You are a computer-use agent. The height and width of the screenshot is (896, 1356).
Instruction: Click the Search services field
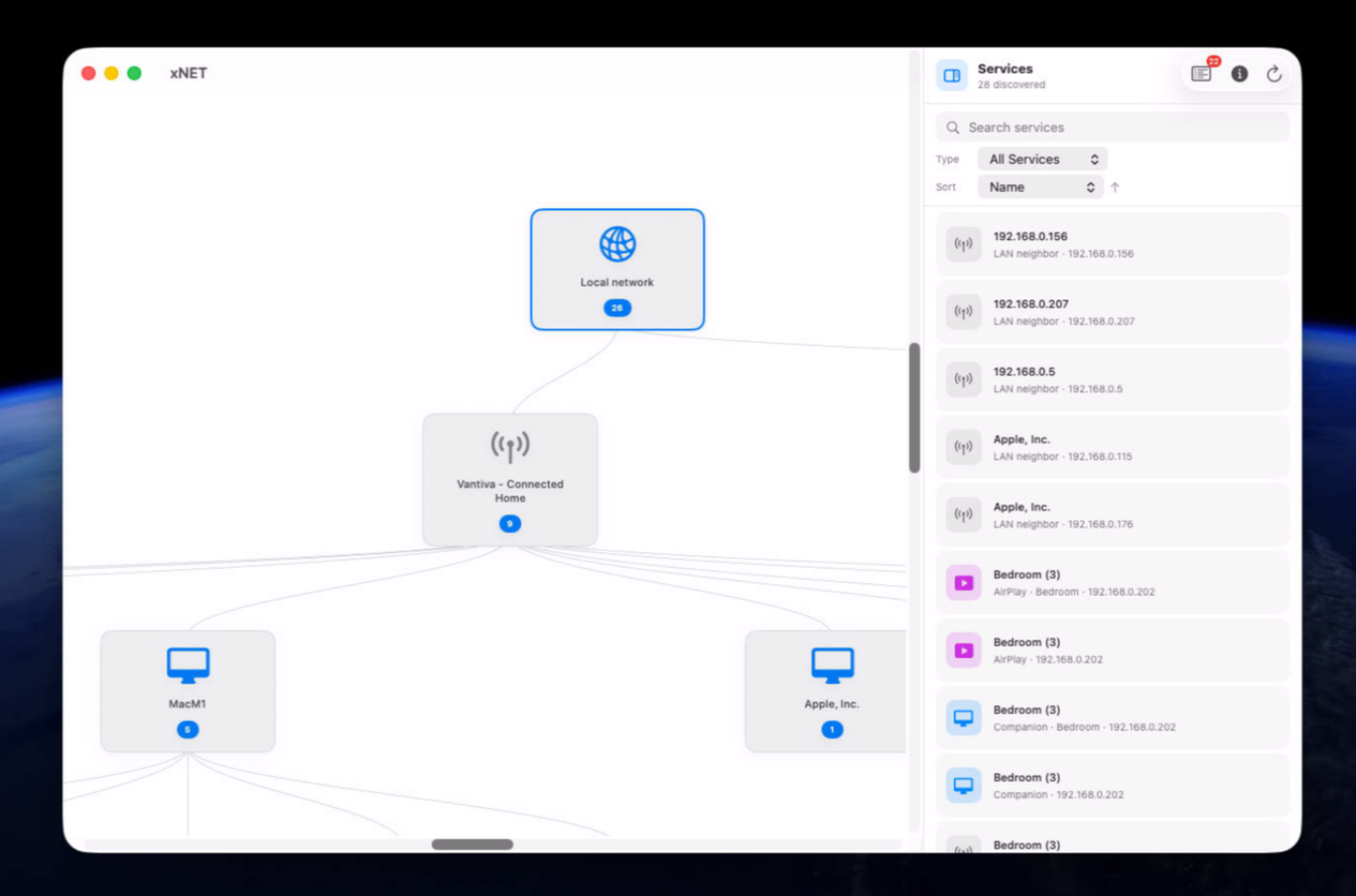pos(1112,127)
